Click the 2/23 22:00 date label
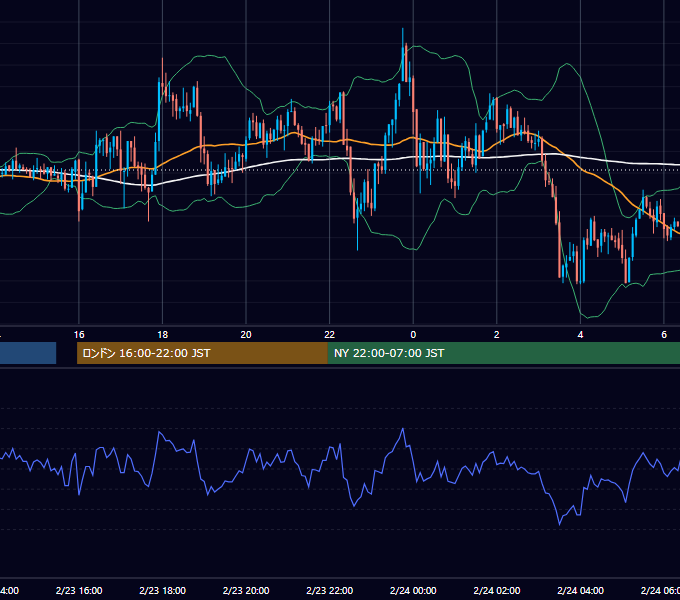 tap(330, 590)
